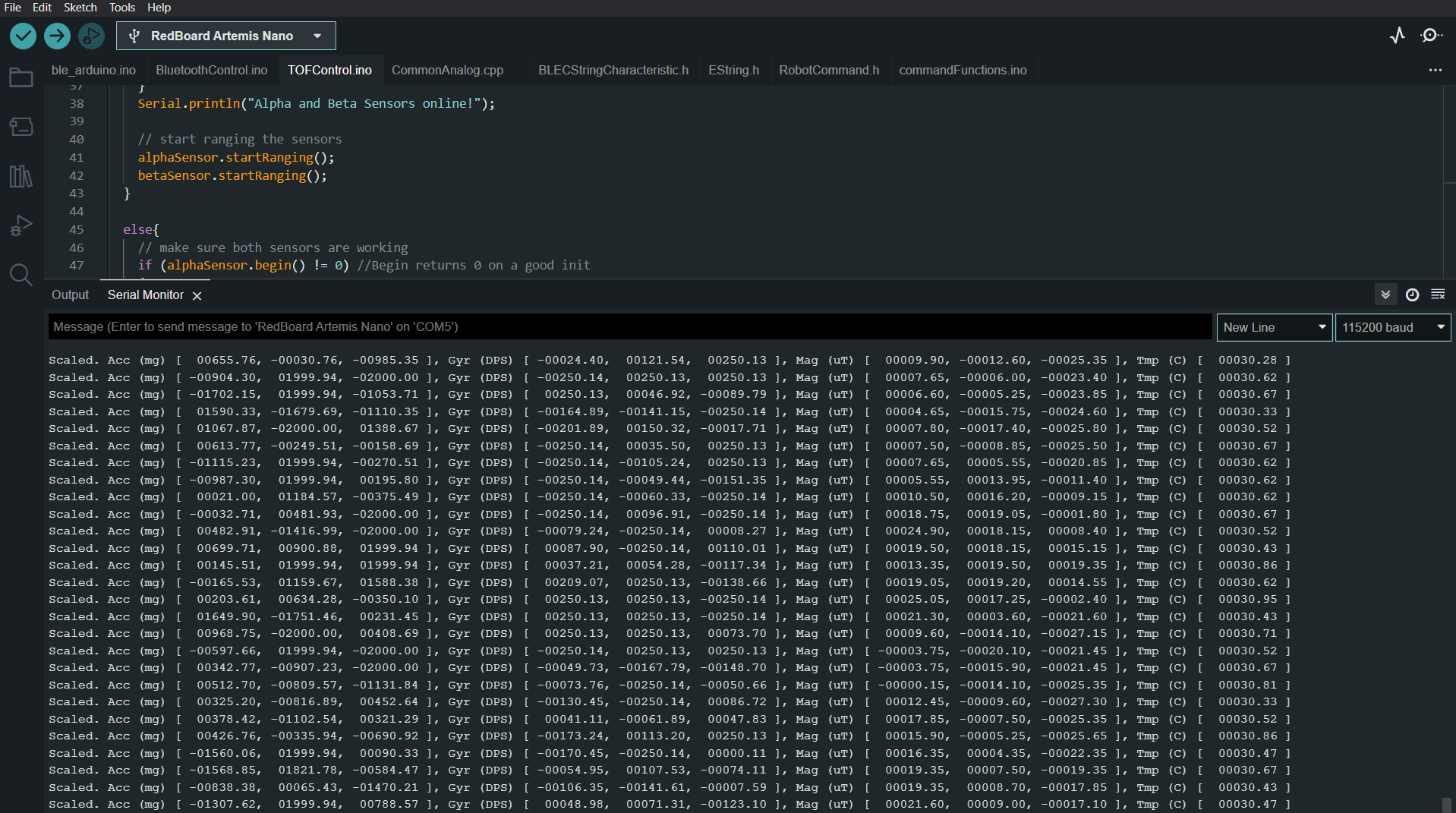The height and width of the screenshot is (813, 1456).
Task: Open the New Line line-ending dropdown
Action: (x=1274, y=327)
